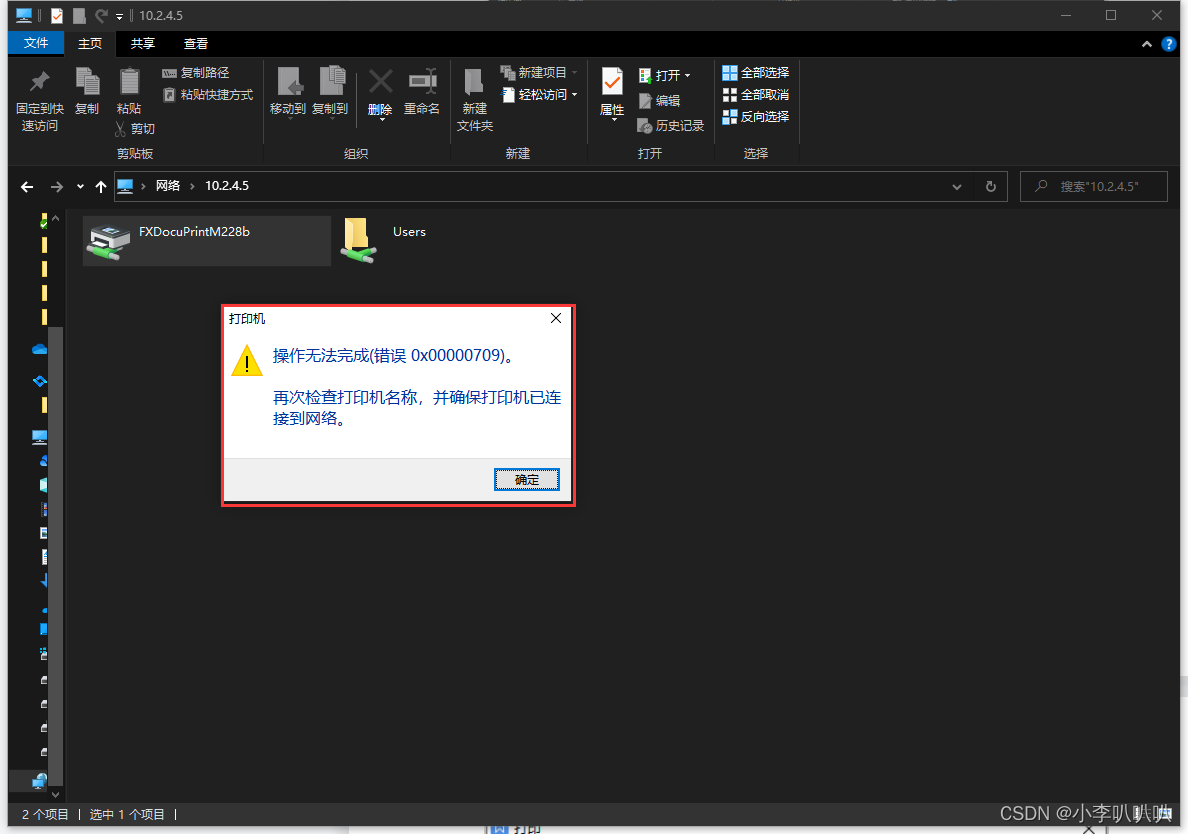
Task: Open Customize Quick Access Toolbar dropdown
Action: tap(119, 16)
